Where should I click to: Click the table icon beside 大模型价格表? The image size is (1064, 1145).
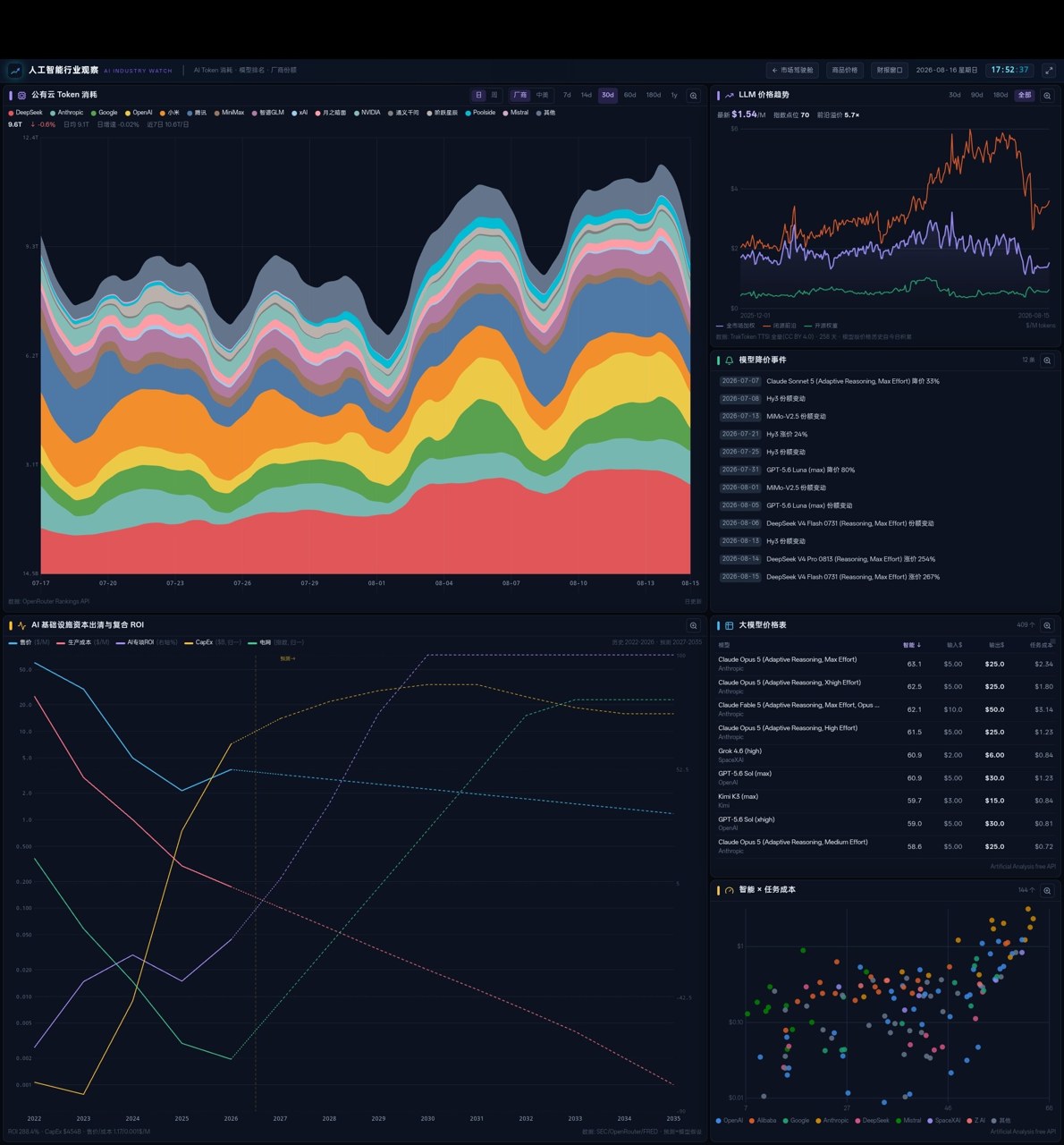729,625
